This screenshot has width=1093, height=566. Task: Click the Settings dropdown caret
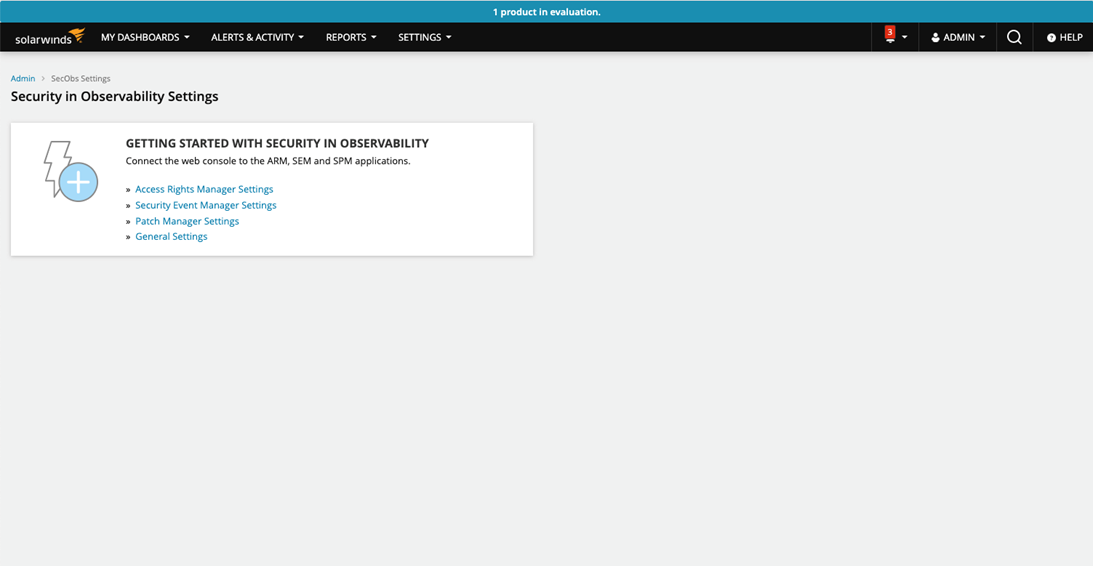[x=448, y=37]
